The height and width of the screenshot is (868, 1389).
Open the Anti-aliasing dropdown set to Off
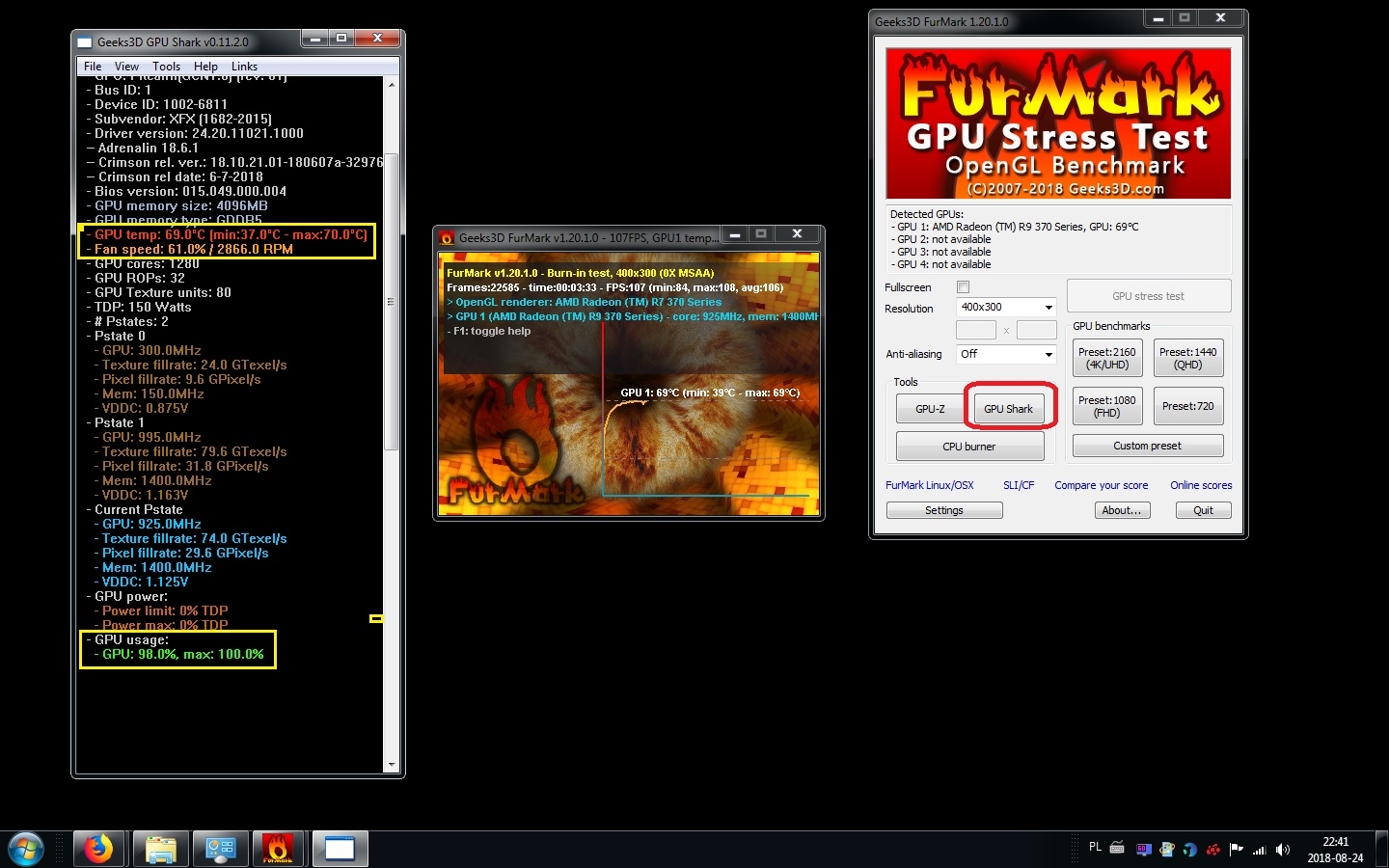point(1006,354)
